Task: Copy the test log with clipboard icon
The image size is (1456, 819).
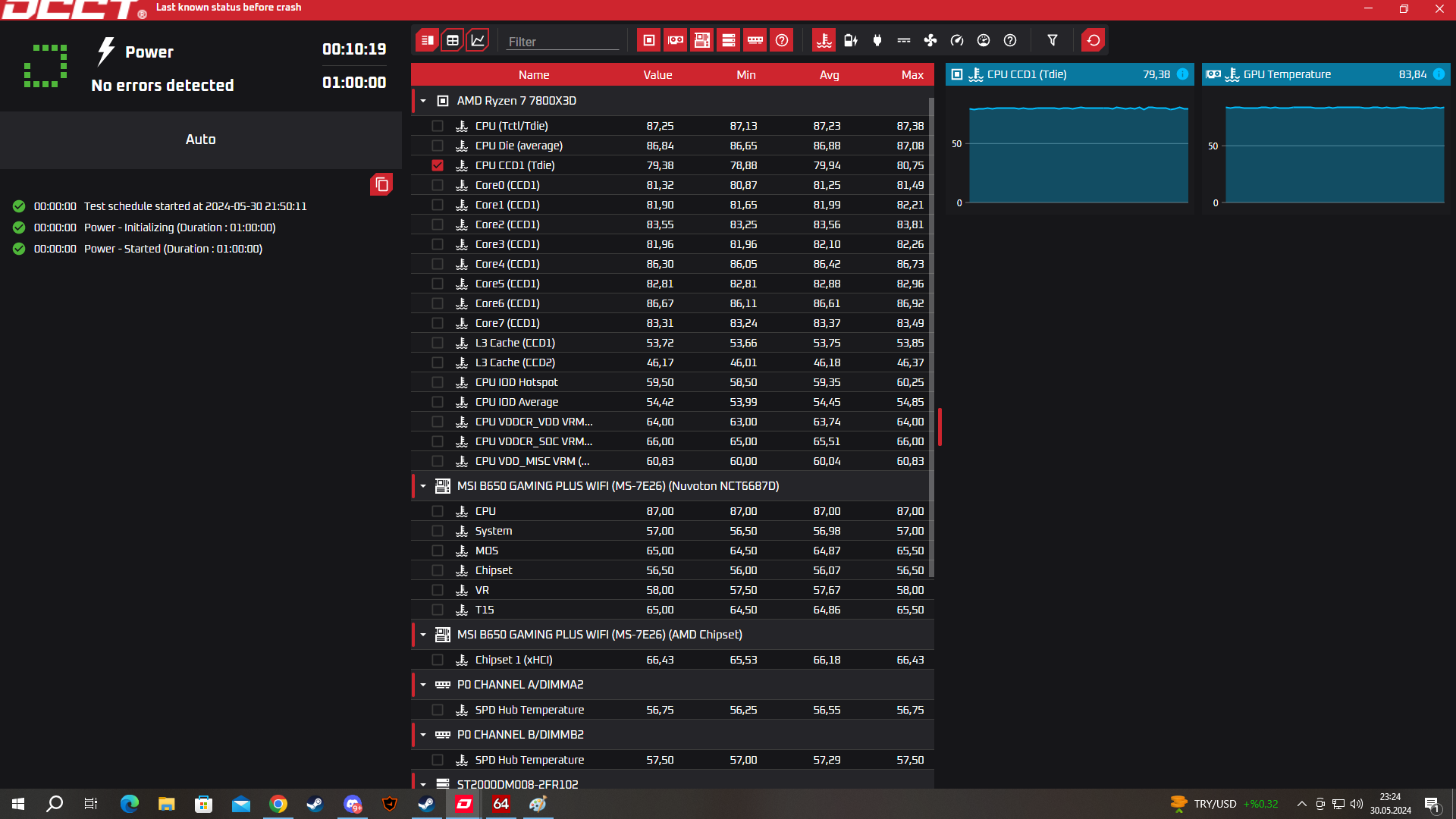Action: [381, 184]
